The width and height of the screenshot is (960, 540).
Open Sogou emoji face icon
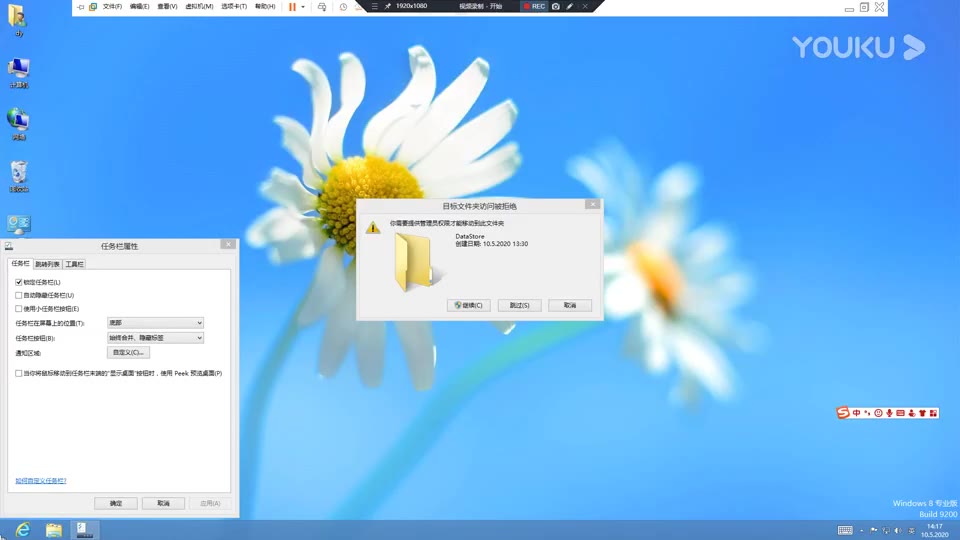click(x=878, y=413)
